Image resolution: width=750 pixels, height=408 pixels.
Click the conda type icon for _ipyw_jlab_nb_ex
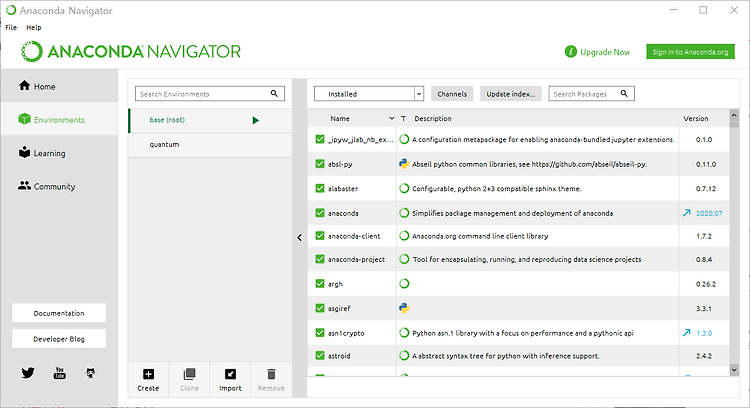404,139
